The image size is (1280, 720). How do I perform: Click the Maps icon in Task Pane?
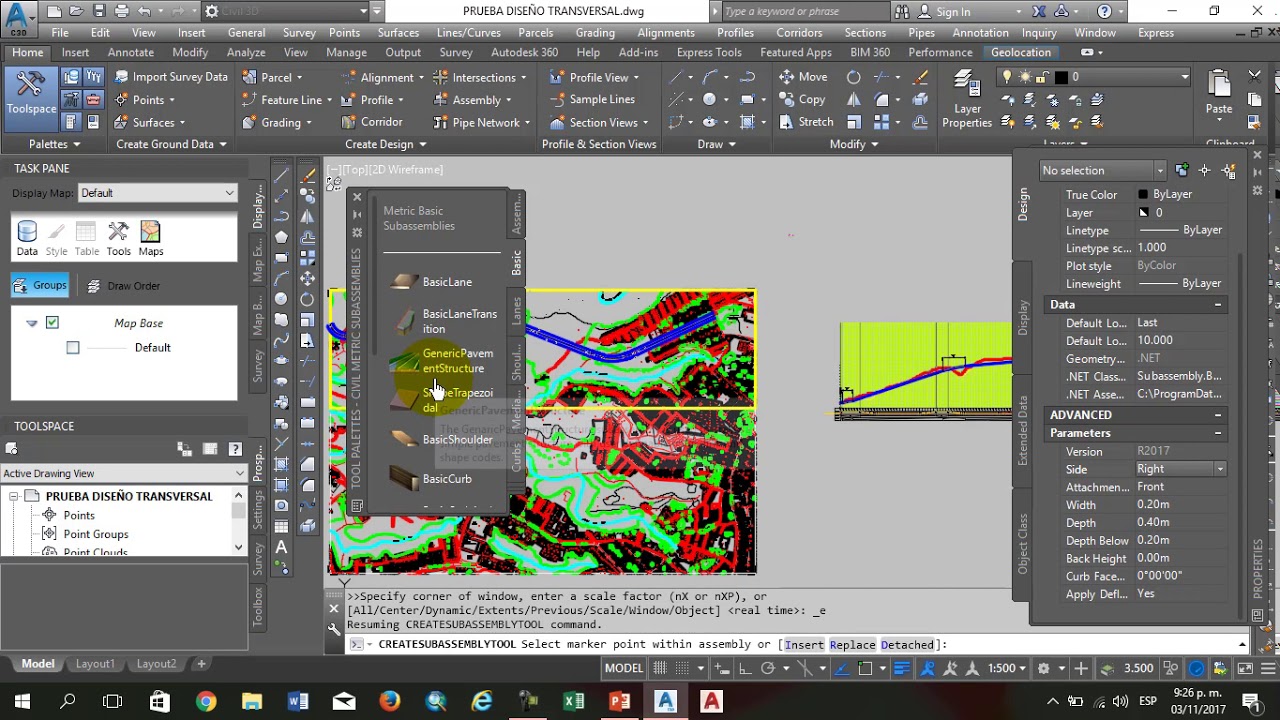[x=150, y=239]
